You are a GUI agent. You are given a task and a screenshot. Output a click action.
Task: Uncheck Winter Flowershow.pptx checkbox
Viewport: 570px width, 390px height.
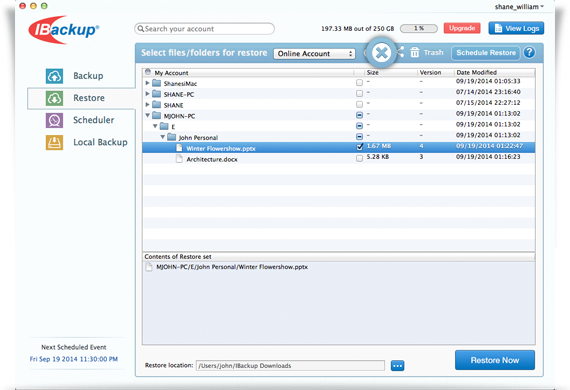tap(360, 147)
